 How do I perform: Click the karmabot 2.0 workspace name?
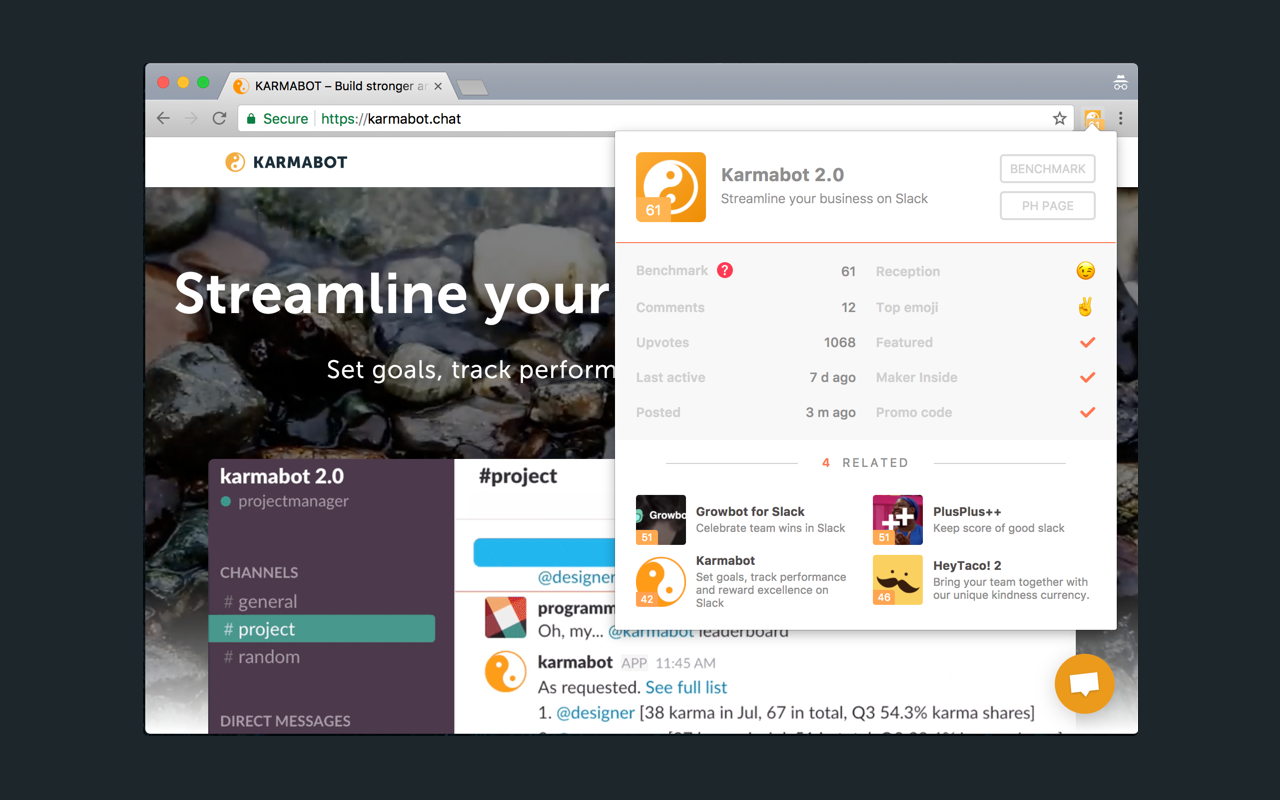pyautogui.click(x=282, y=476)
